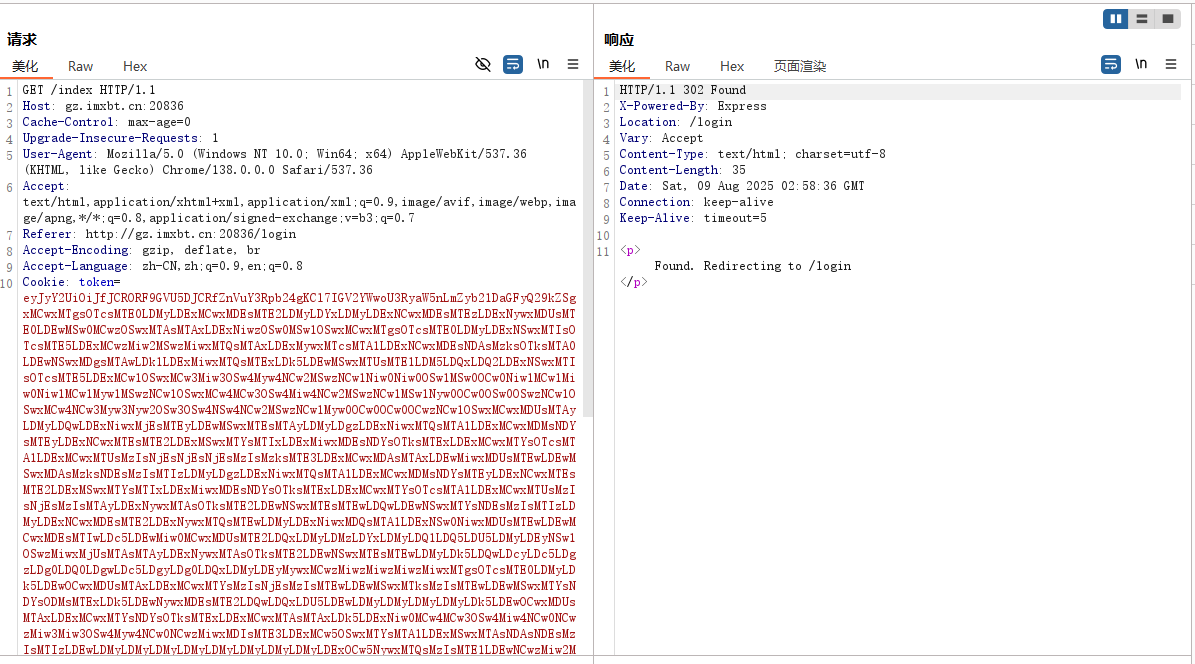
Task: Toggle word wrap in request panel
Action: point(513,64)
